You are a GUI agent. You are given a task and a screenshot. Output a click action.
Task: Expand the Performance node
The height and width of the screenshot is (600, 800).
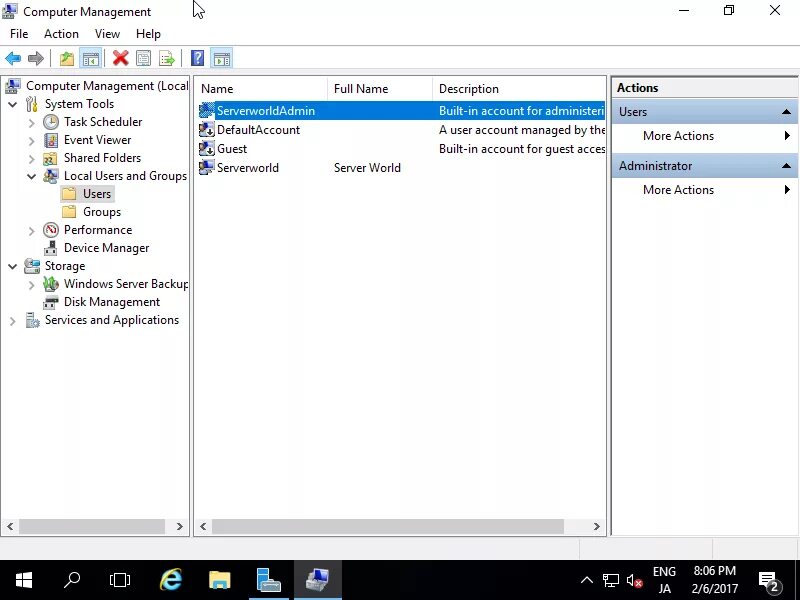coord(32,231)
